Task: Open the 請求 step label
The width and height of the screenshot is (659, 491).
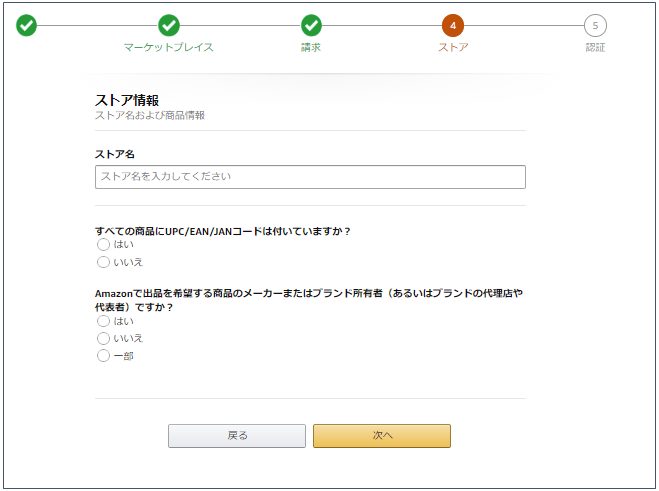Action: point(311,47)
